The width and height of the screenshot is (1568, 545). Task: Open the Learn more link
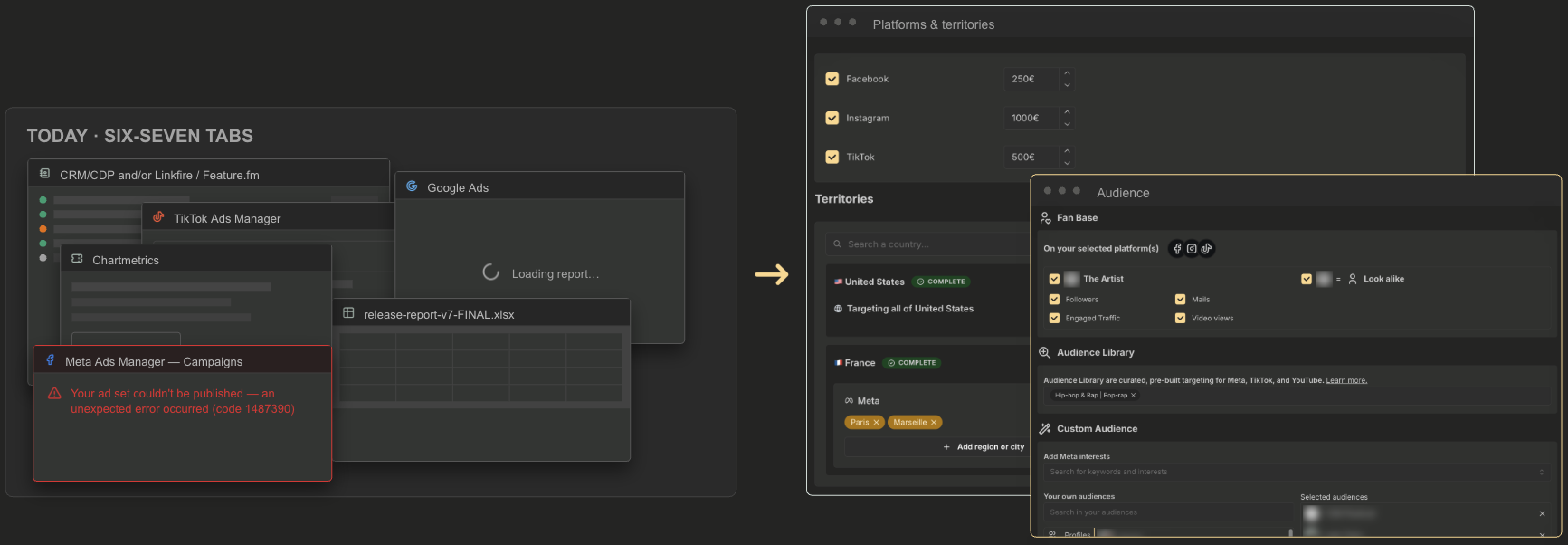[1346, 380]
